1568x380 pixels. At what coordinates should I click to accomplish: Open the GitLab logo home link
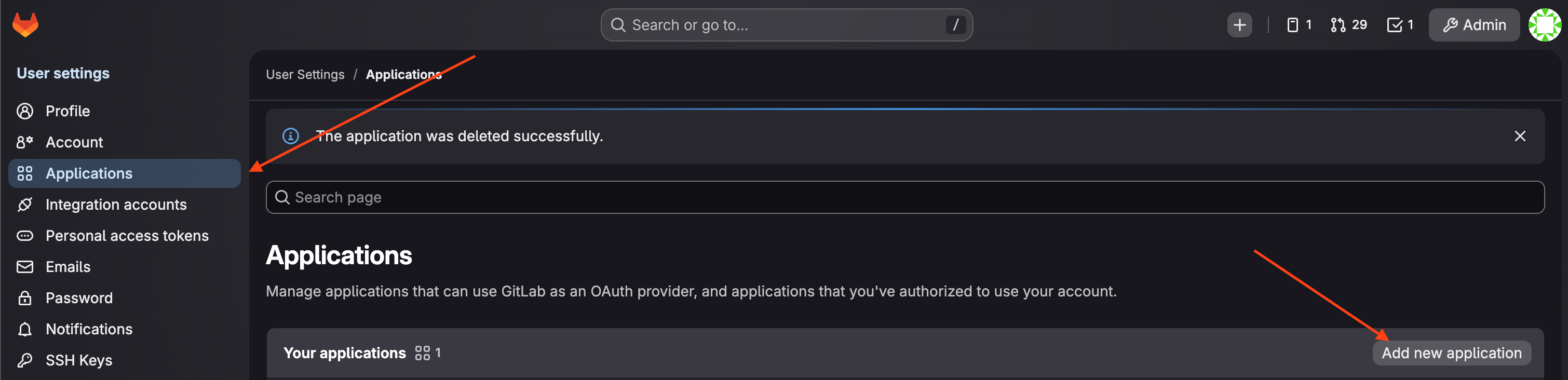tap(25, 25)
